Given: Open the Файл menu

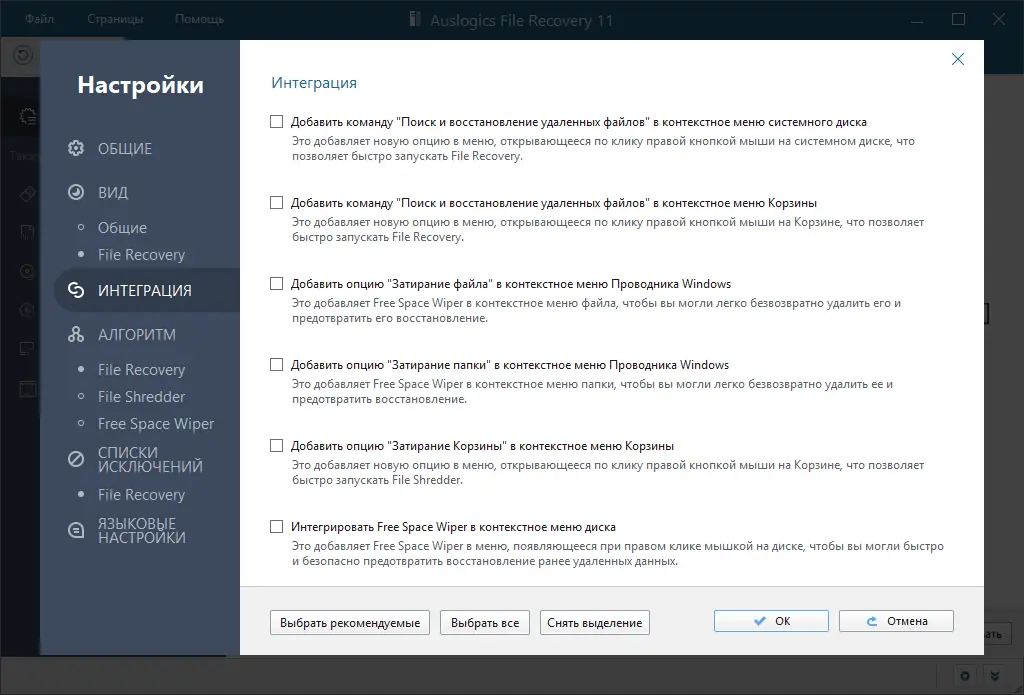Looking at the screenshot, I should (39, 18).
